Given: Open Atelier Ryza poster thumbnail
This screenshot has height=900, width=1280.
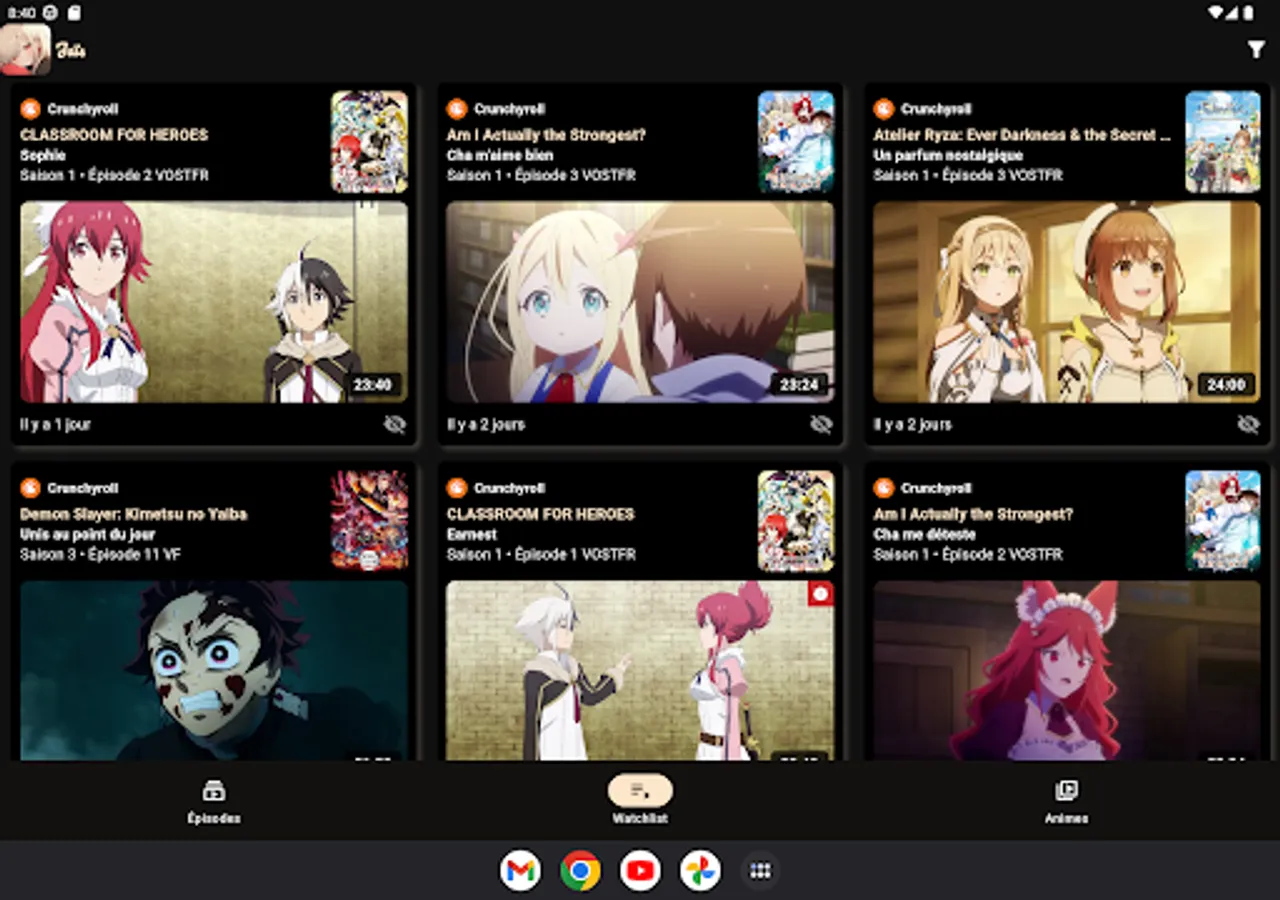Looking at the screenshot, I should click(x=1223, y=142).
